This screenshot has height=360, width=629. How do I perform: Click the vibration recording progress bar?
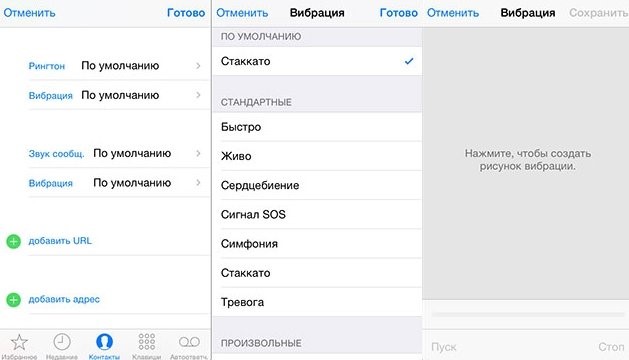click(x=528, y=315)
